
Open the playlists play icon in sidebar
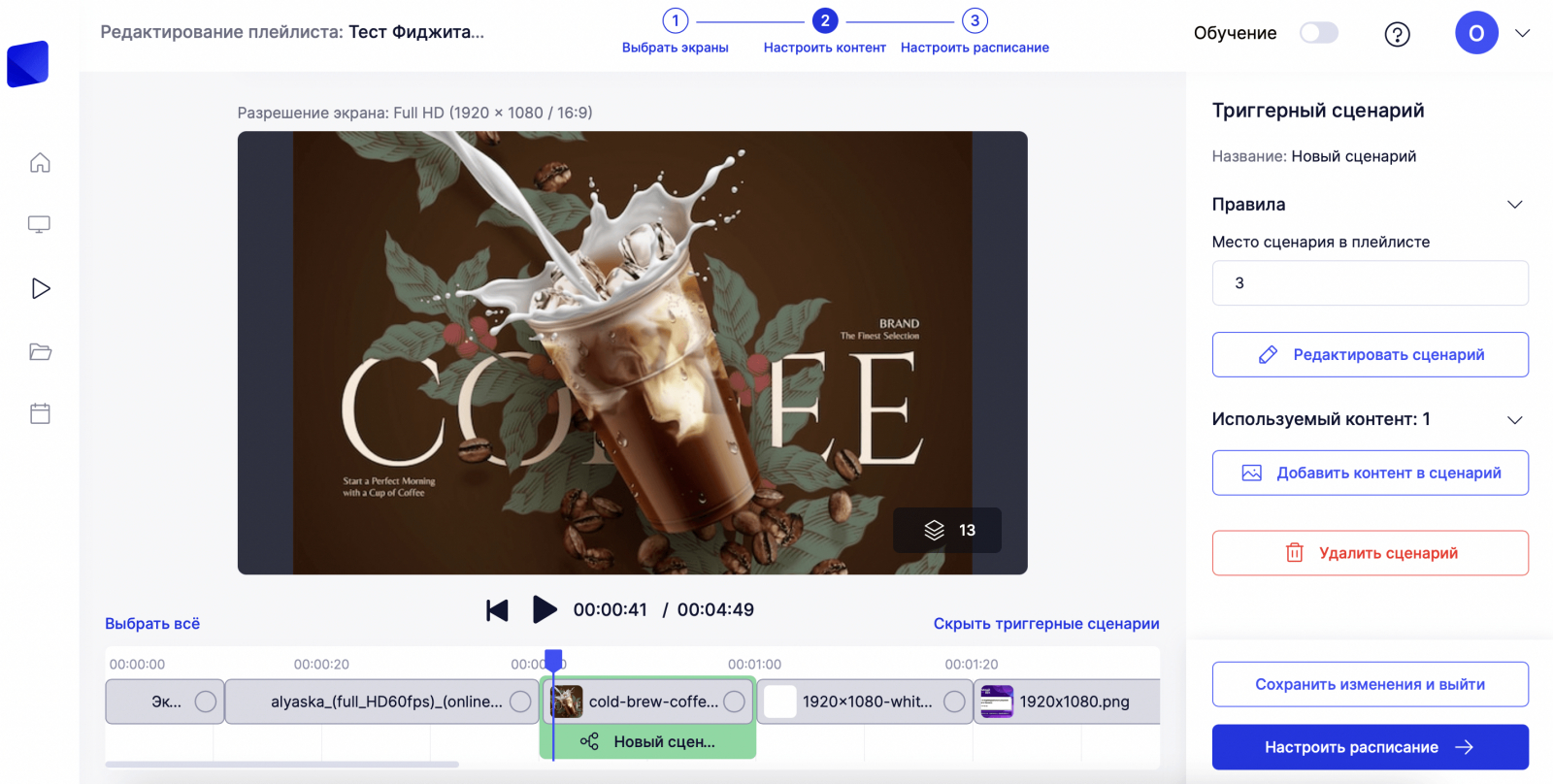pyautogui.click(x=40, y=288)
